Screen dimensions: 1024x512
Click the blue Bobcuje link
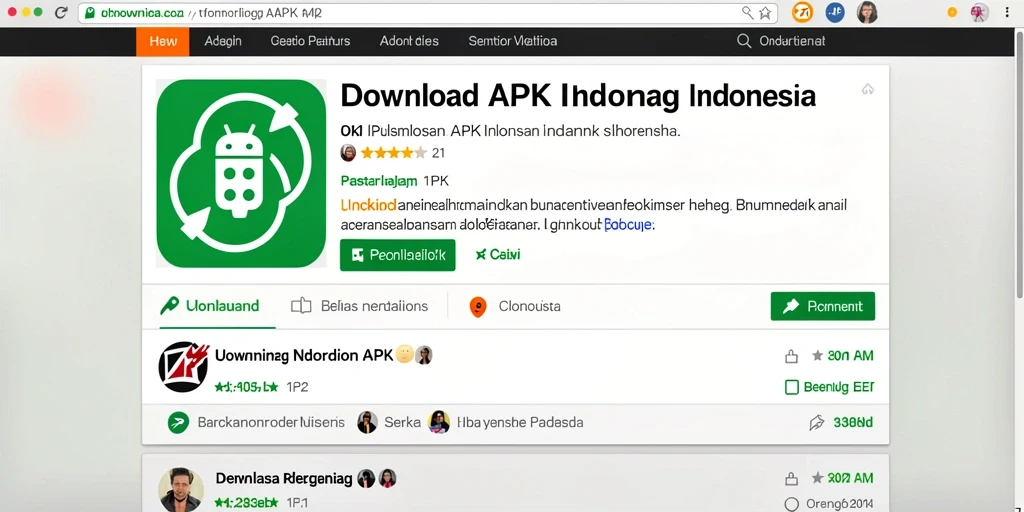coord(629,225)
